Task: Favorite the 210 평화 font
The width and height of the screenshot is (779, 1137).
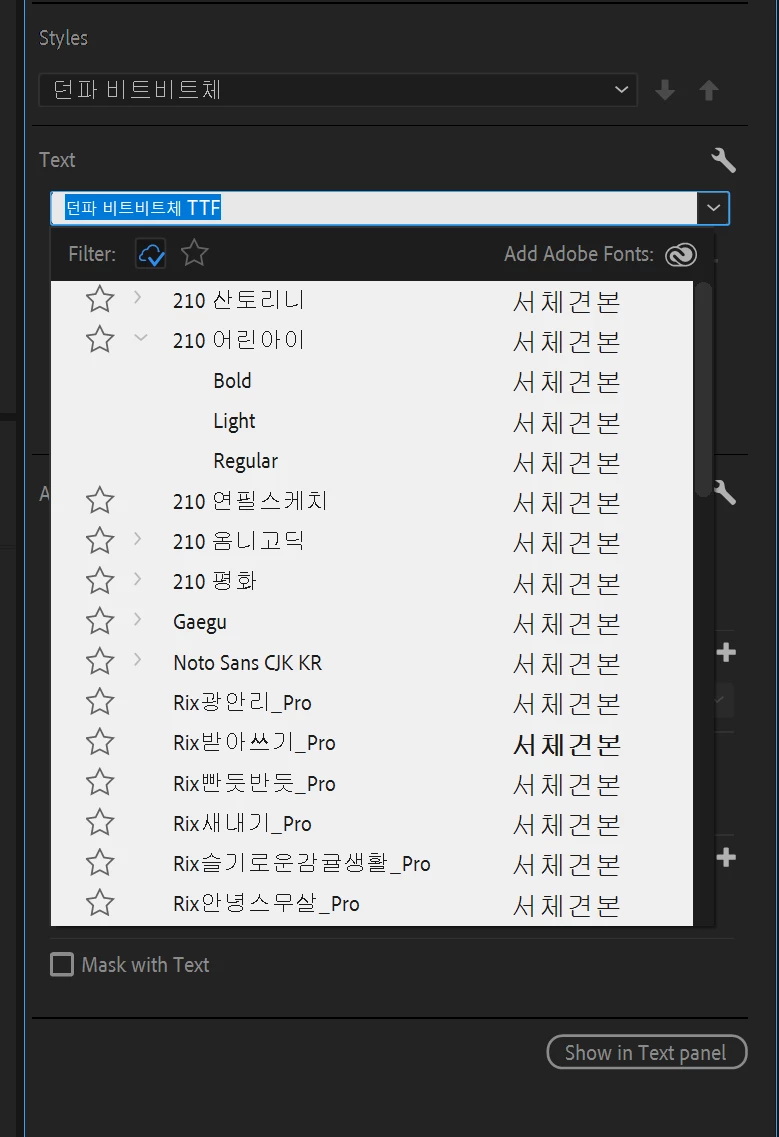Action: point(100,581)
